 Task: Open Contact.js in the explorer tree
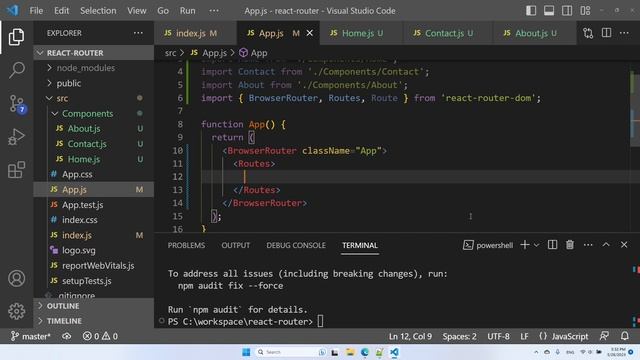(x=93, y=144)
